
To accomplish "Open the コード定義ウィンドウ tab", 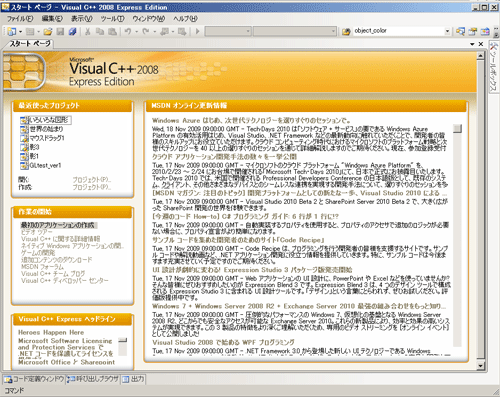I will 34,379.
